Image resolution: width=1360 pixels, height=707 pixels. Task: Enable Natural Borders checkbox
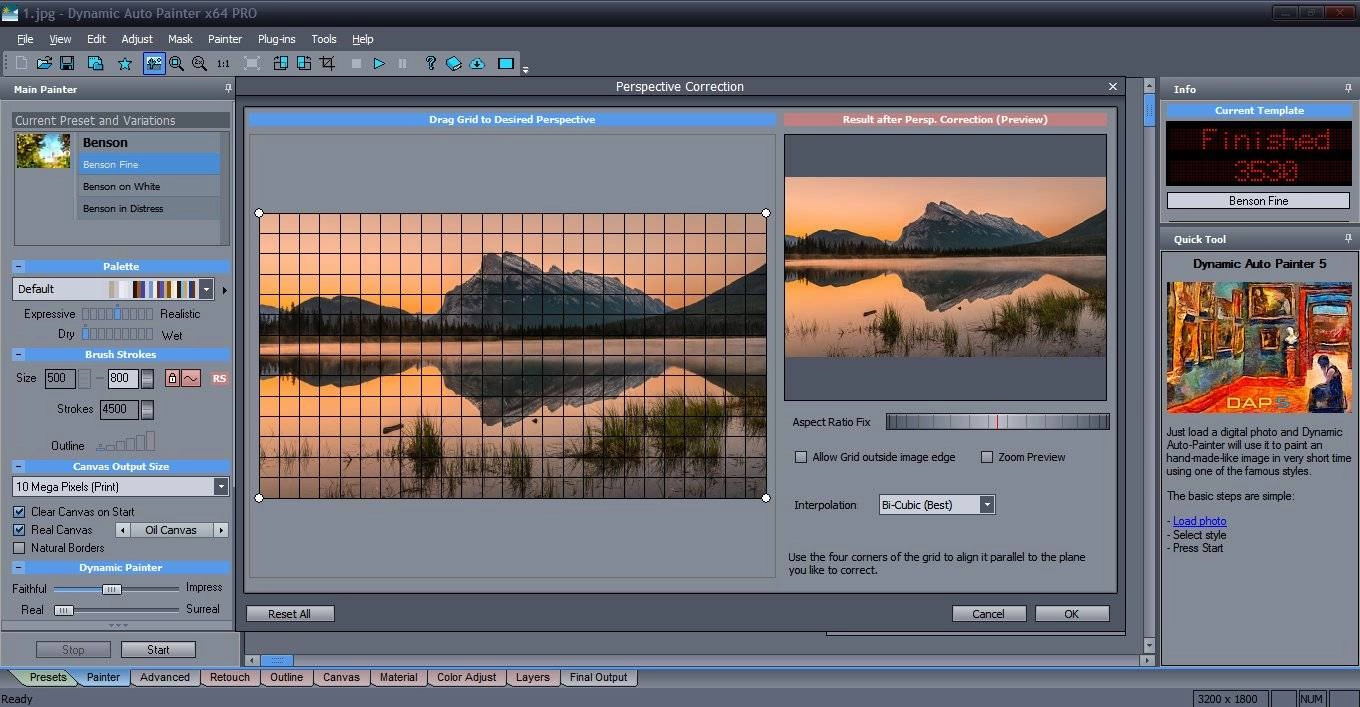click(19, 548)
